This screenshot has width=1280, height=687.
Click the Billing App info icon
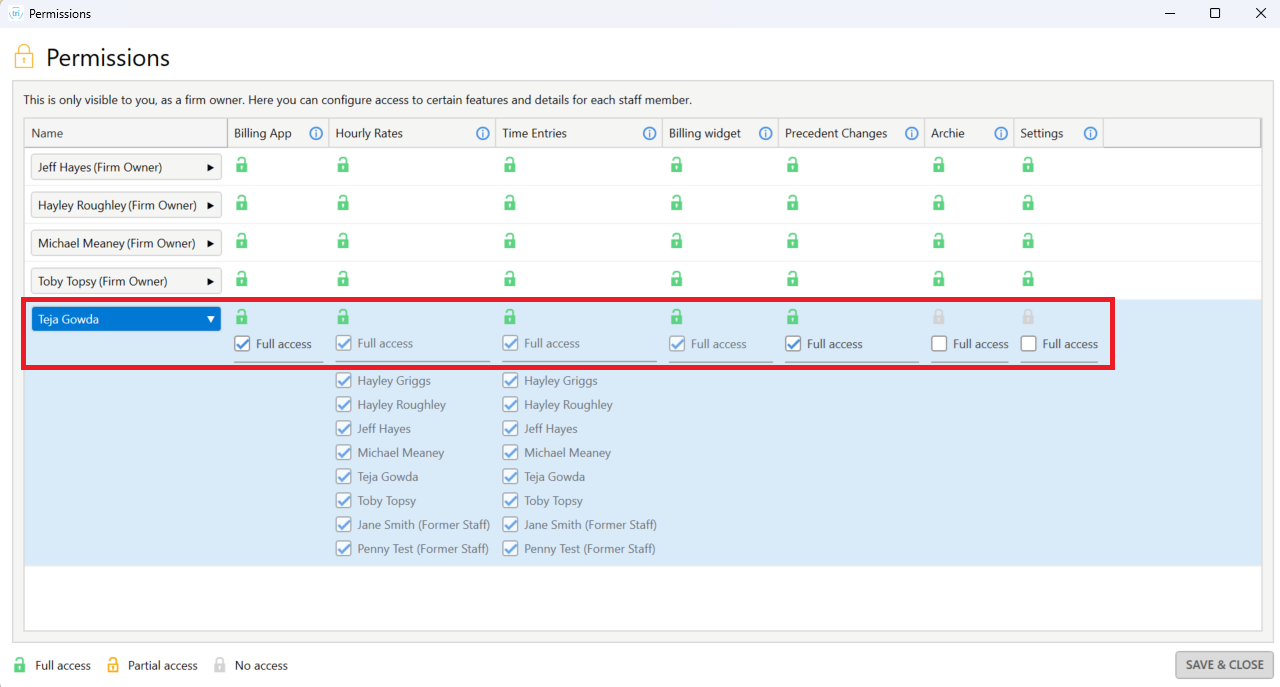(x=316, y=133)
